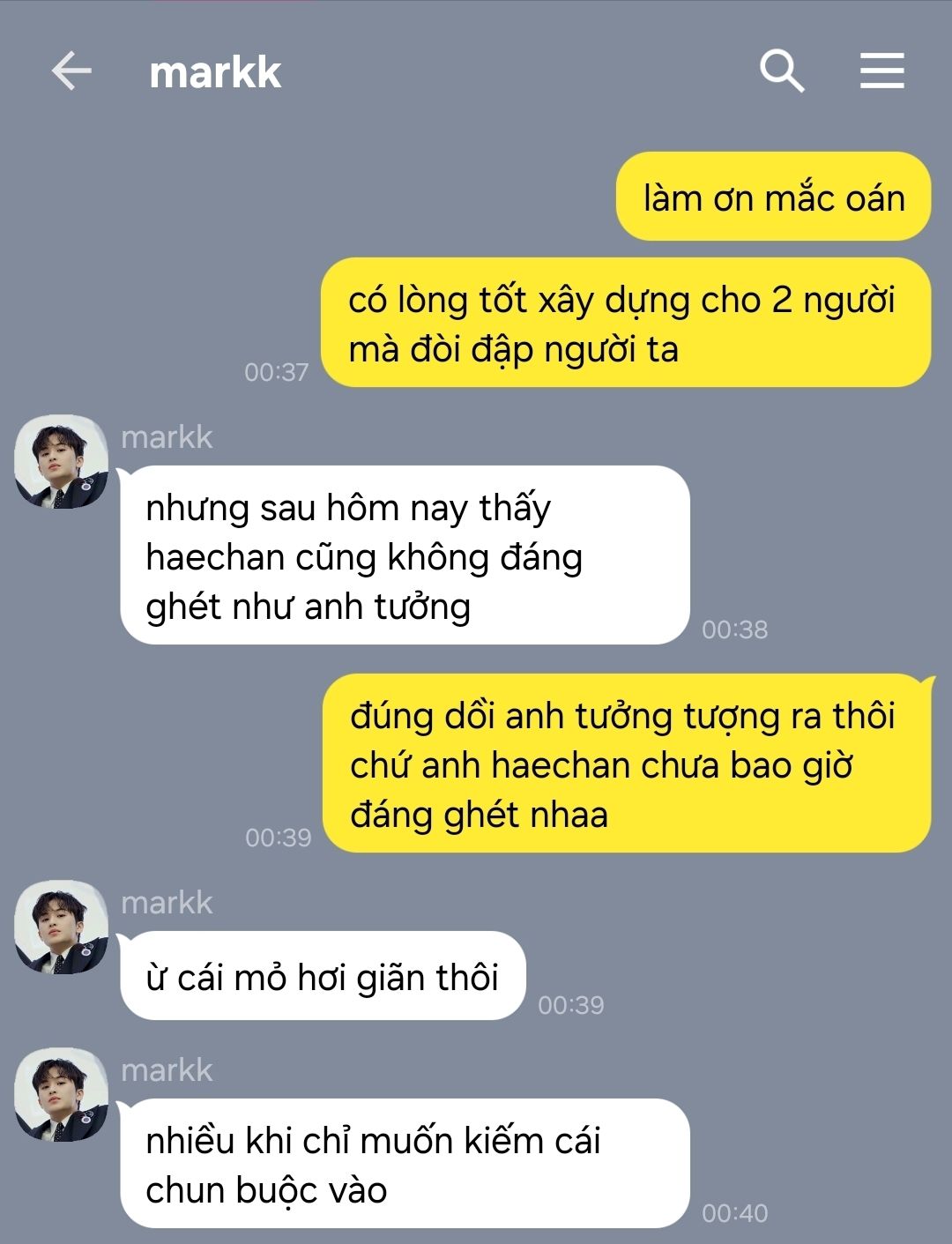
Task: Click sender name markk above 'ừ cái mỏ'
Action: pyautogui.click(x=167, y=902)
